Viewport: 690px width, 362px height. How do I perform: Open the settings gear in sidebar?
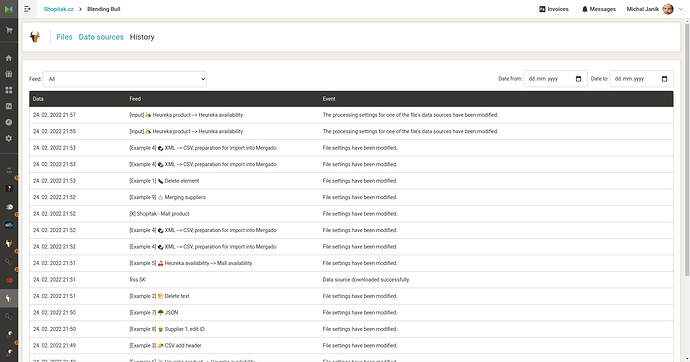pyautogui.click(x=8, y=138)
